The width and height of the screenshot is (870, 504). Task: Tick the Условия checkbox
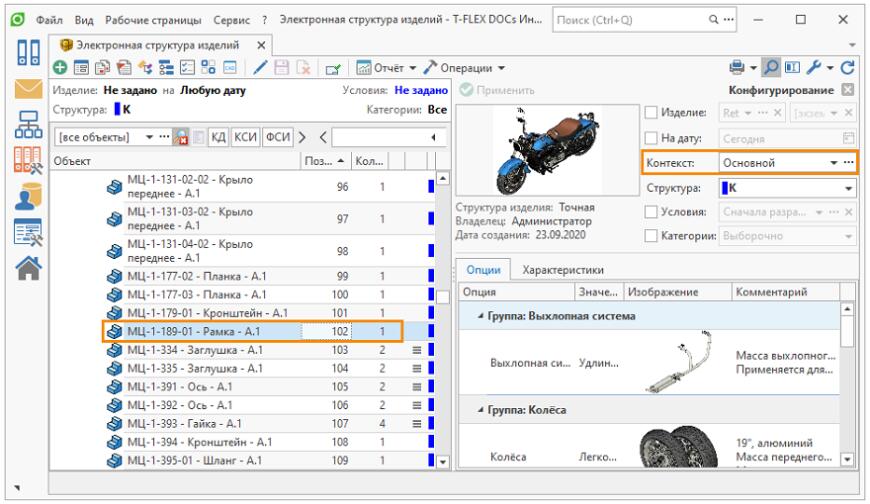[650, 213]
